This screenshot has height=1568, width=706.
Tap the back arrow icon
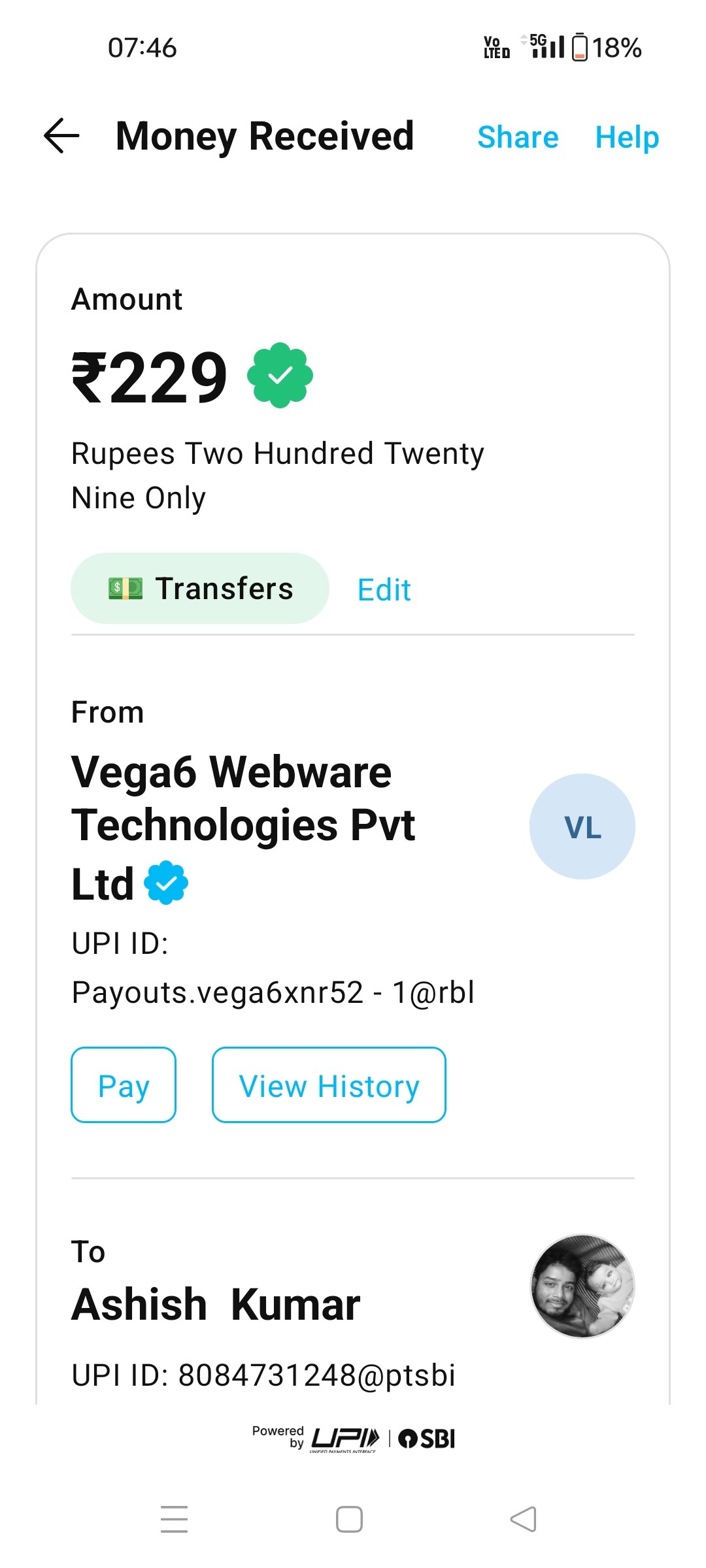(61, 136)
